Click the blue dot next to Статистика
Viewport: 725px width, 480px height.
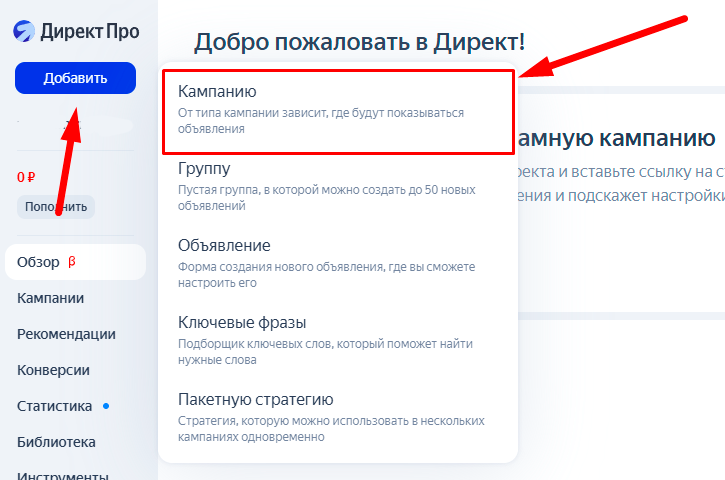[106, 406]
